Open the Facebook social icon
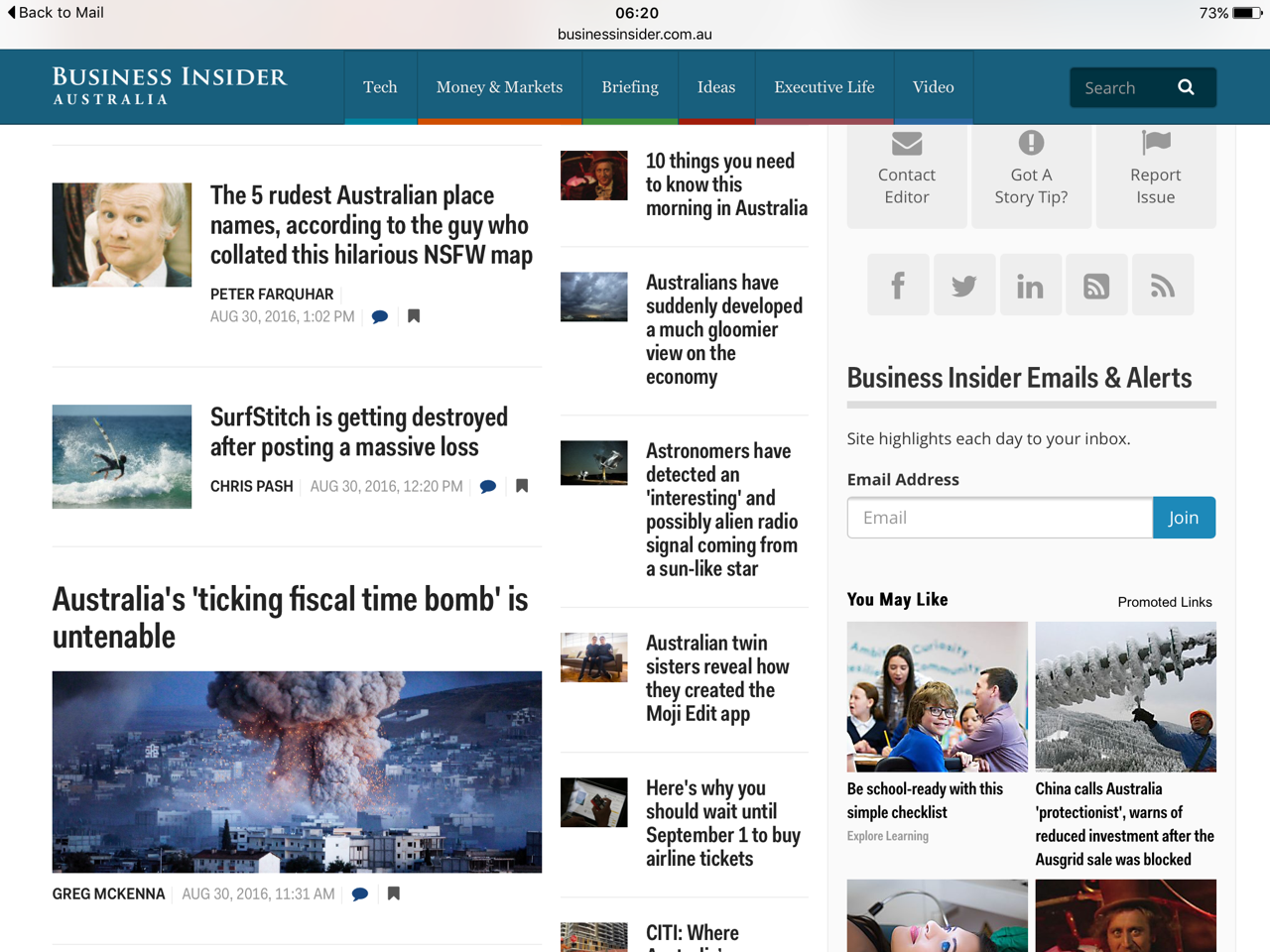Screen dimensions: 1270x952 click(898, 286)
